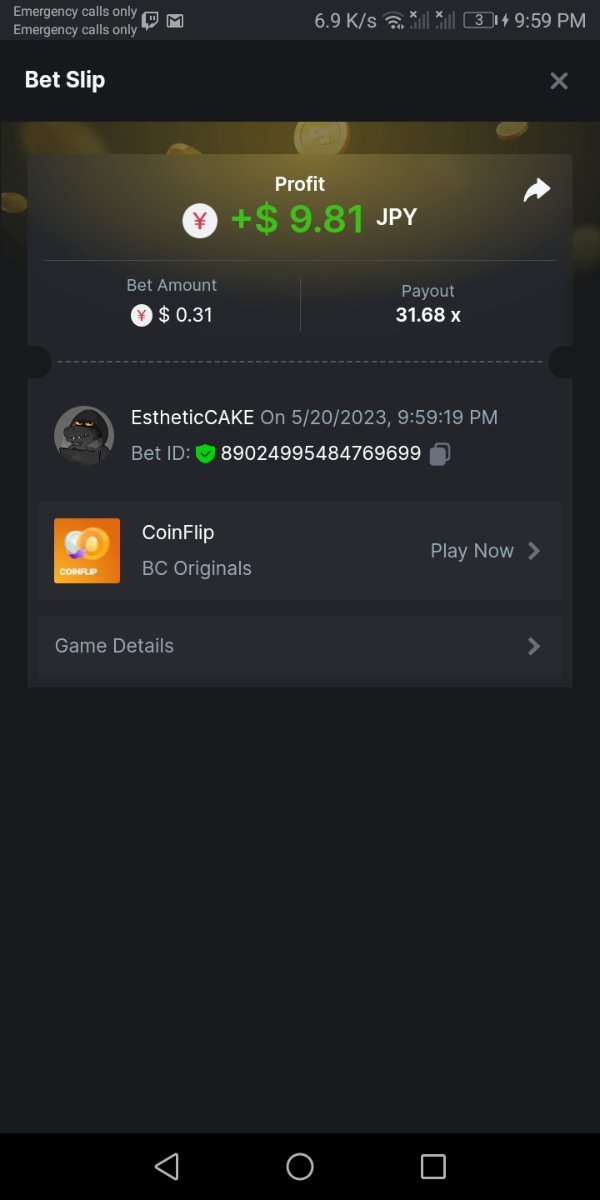
Task: Select the BC Originals label
Action: (x=197, y=569)
